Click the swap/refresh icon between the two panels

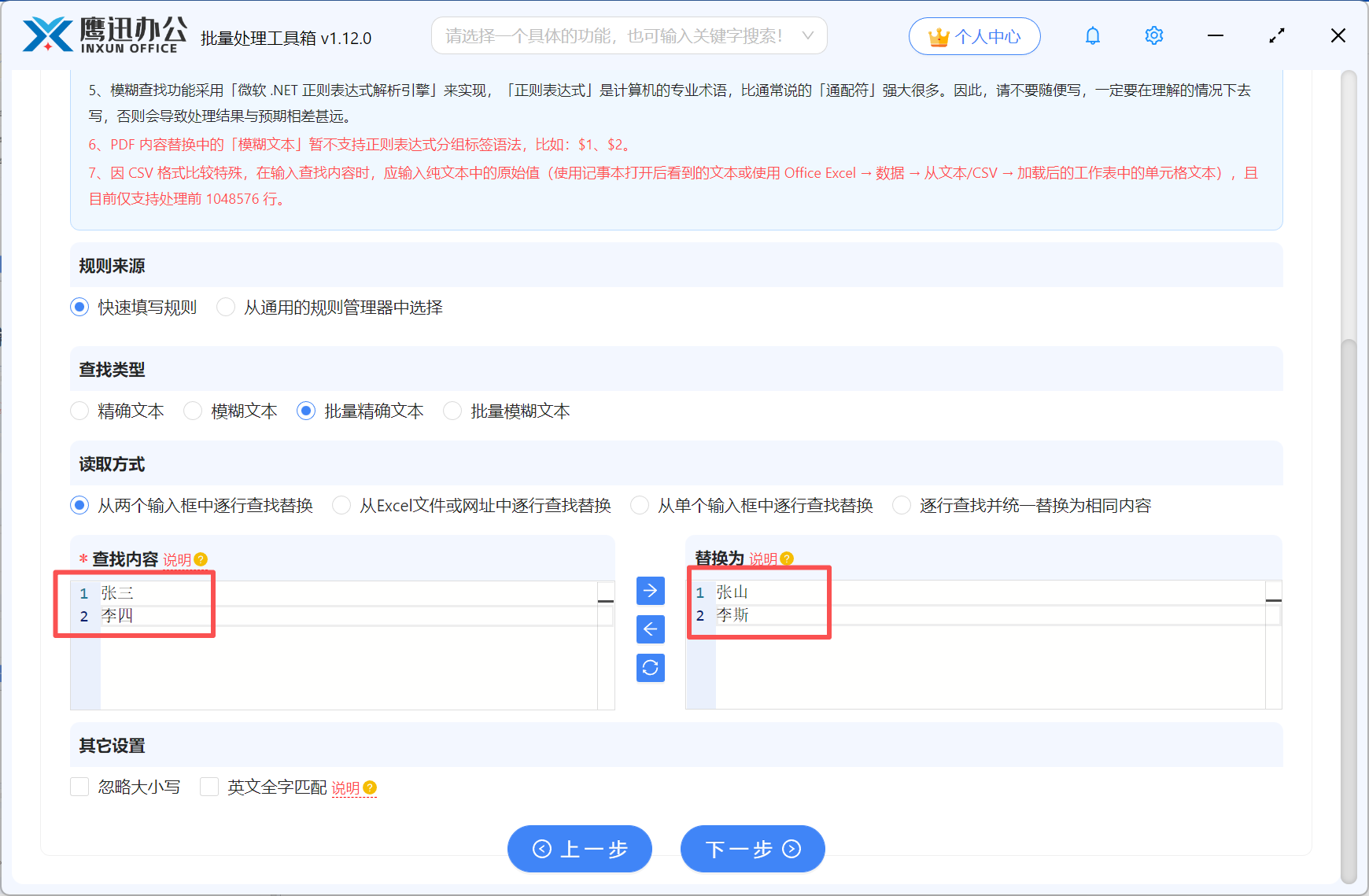click(x=650, y=668)
